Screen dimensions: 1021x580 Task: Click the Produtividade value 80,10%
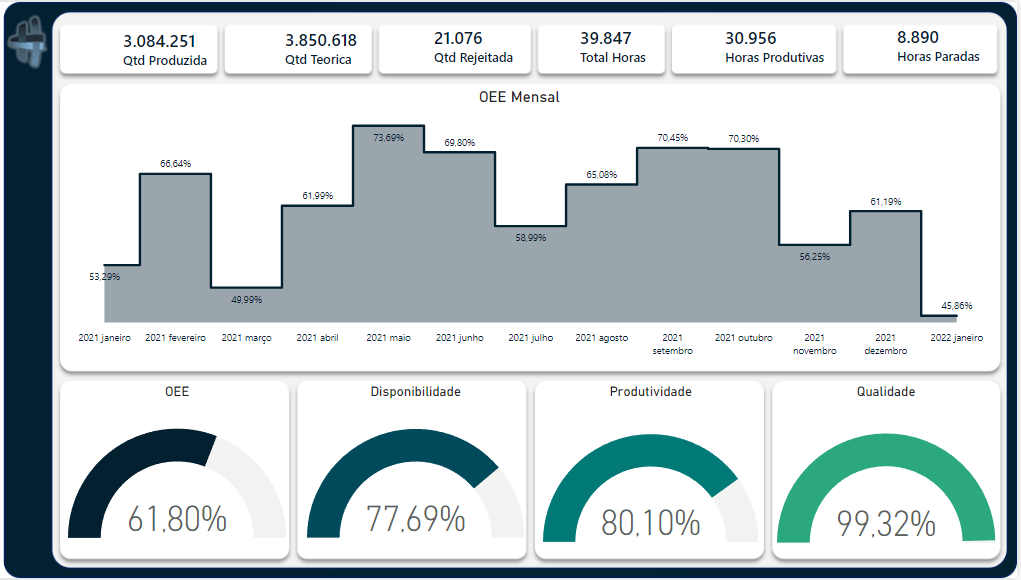click(650, 523)
